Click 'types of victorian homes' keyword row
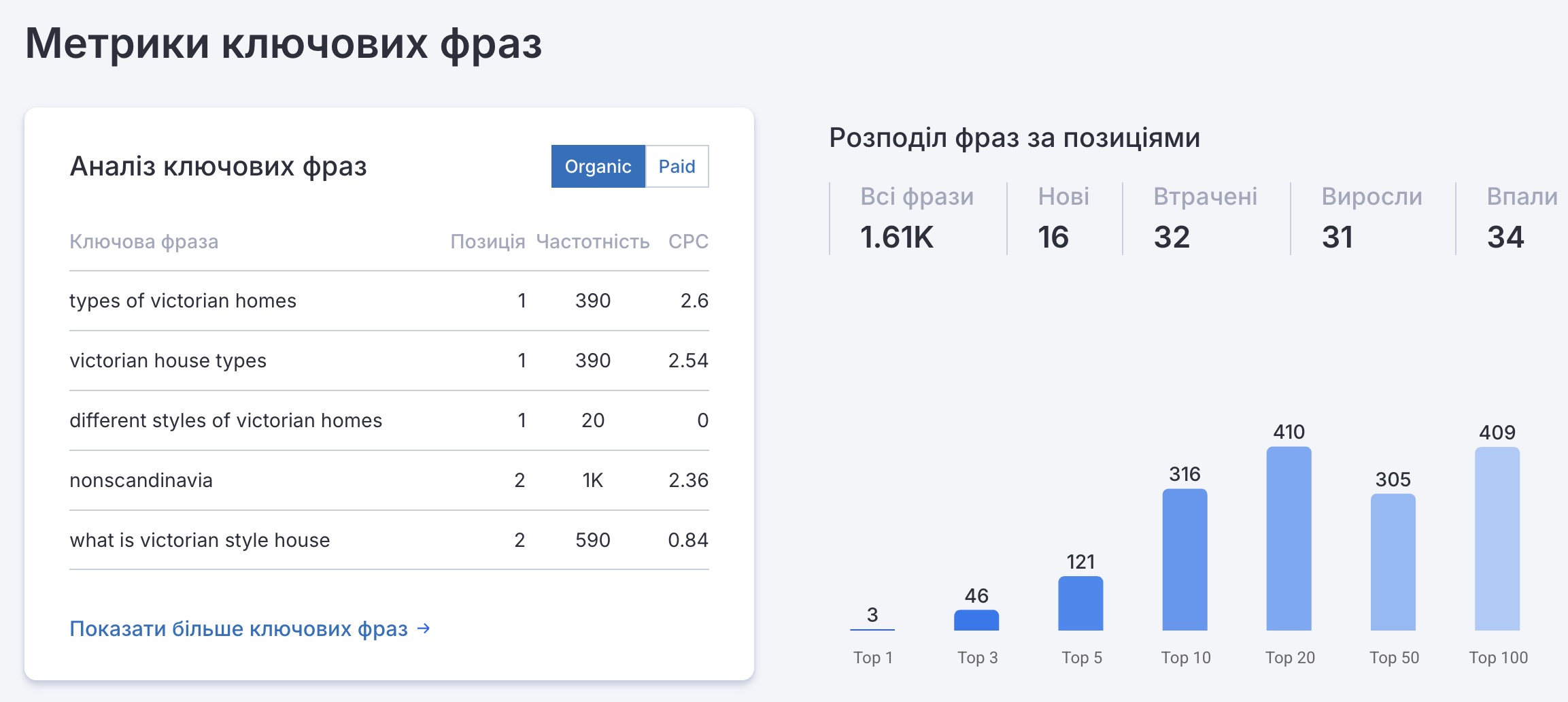 (183, 301)
